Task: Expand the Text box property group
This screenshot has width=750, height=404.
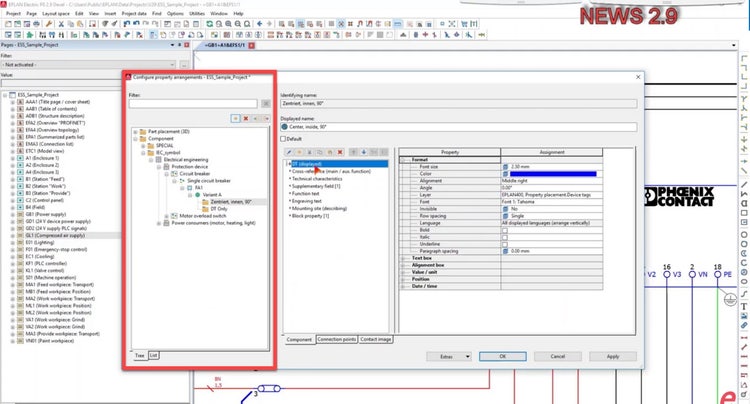Action: pyautogui.click(x=402, y=257)
